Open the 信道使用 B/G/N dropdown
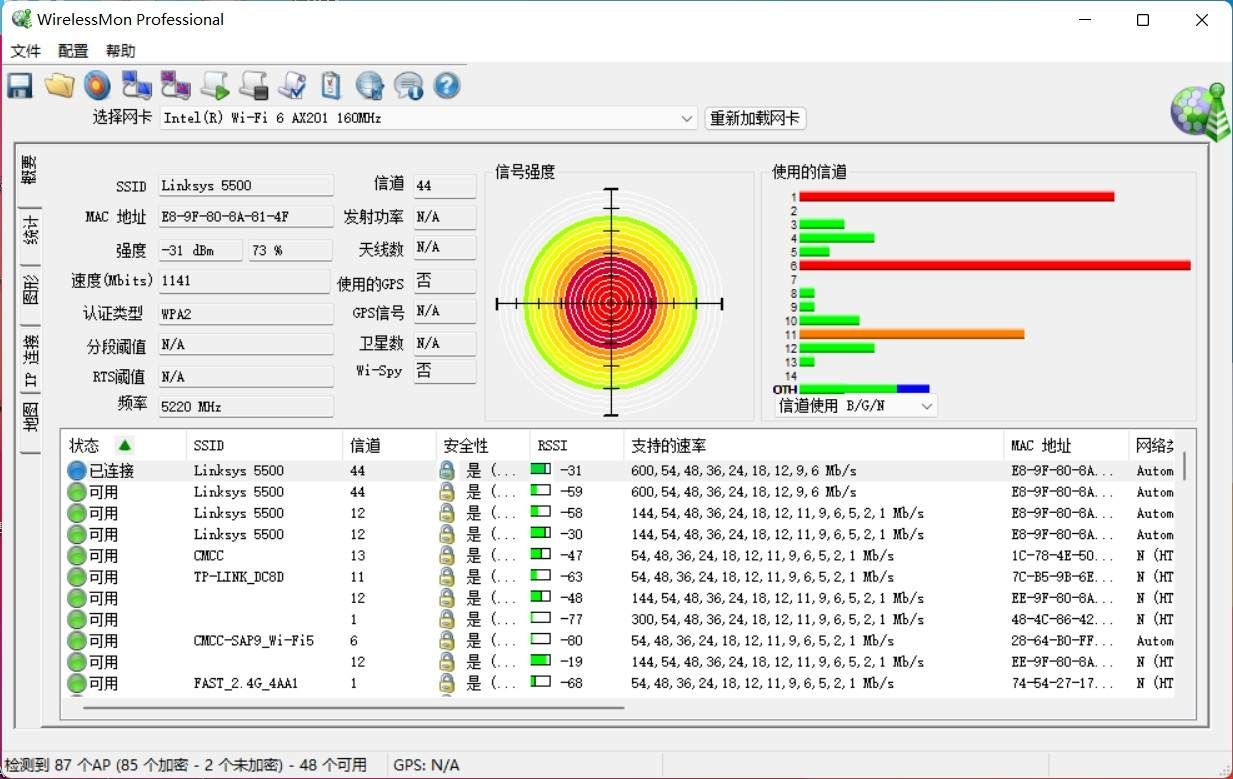1233x779 pixels. point(857,406)
